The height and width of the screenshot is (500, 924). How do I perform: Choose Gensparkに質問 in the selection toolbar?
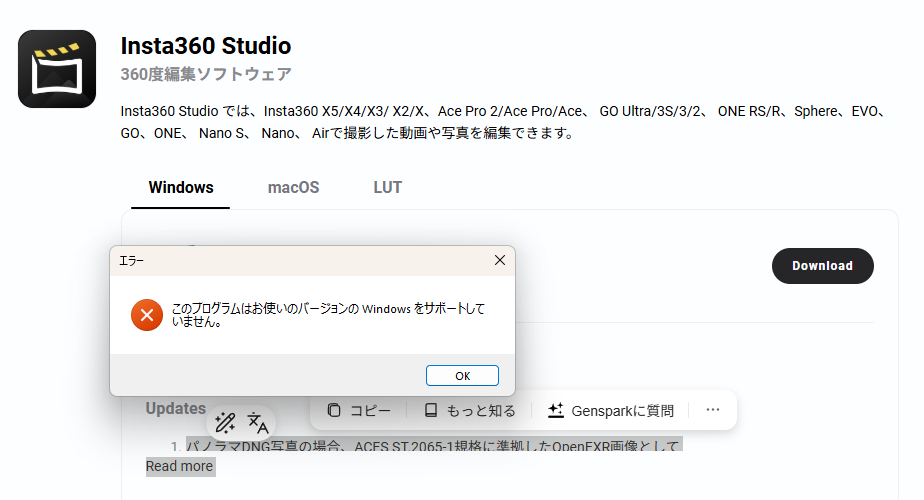coord(610,410)
